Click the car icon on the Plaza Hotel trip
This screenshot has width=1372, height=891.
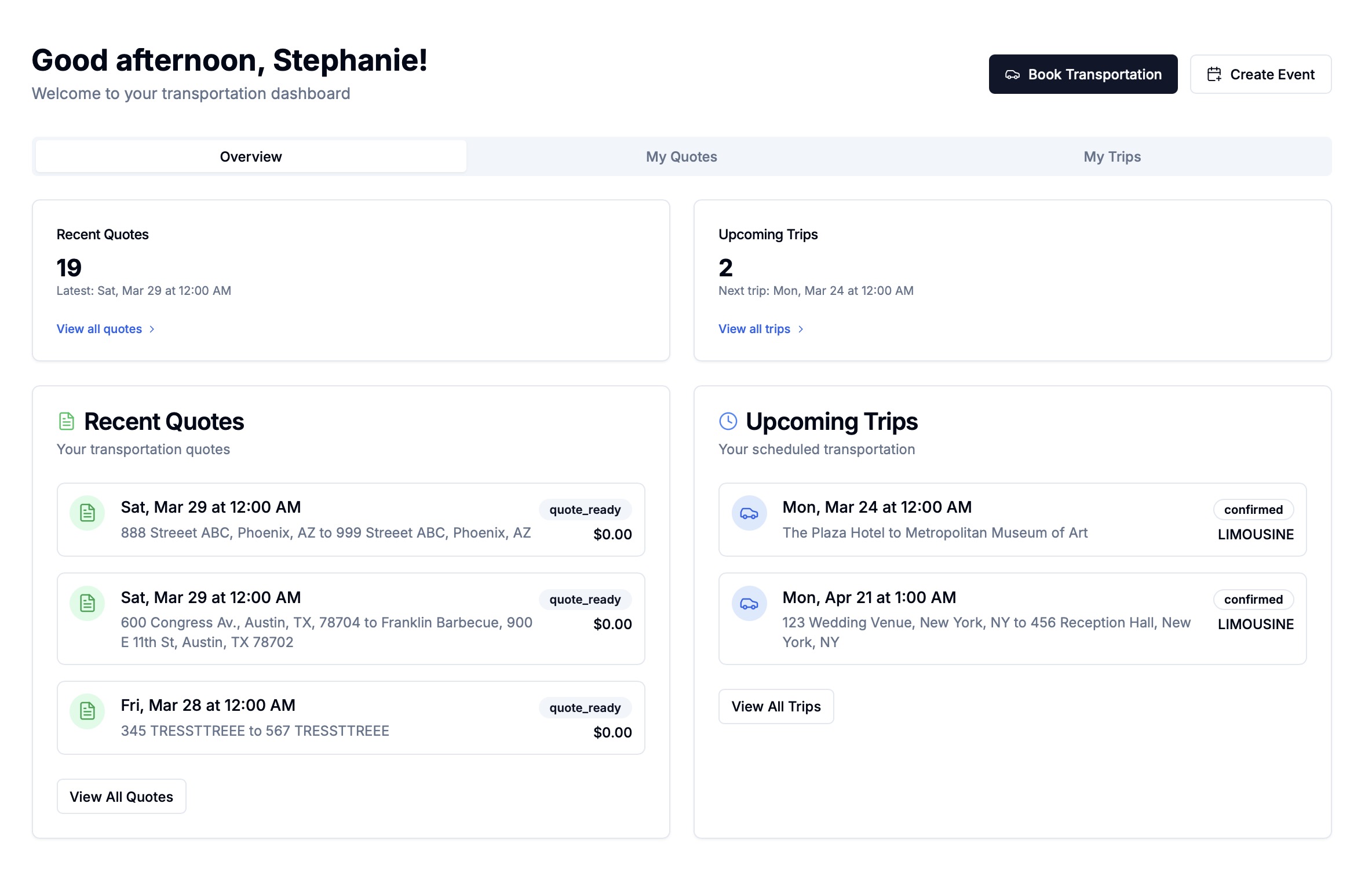[749, 513]
